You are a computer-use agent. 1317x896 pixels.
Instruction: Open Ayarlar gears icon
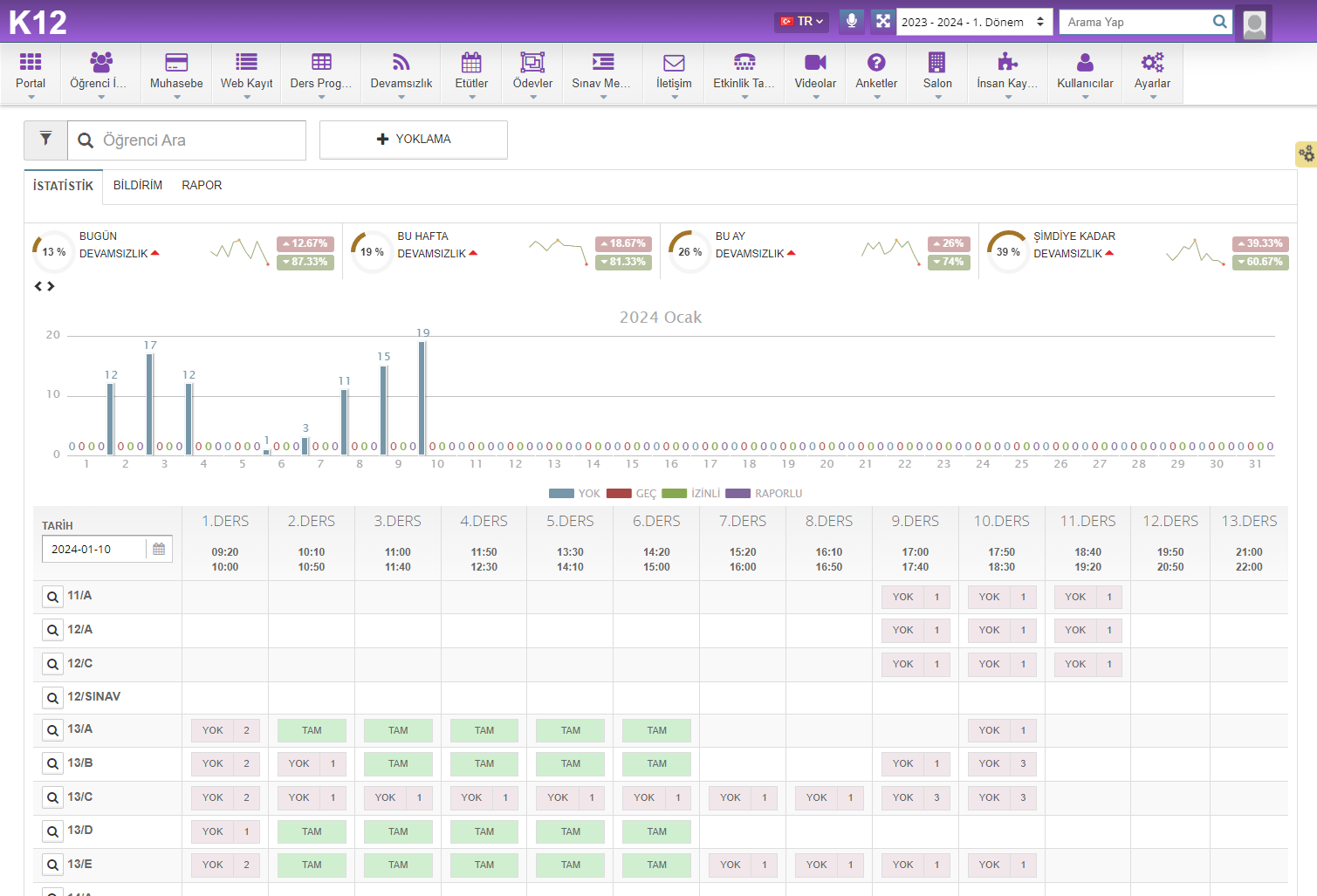click(1152, 61)
